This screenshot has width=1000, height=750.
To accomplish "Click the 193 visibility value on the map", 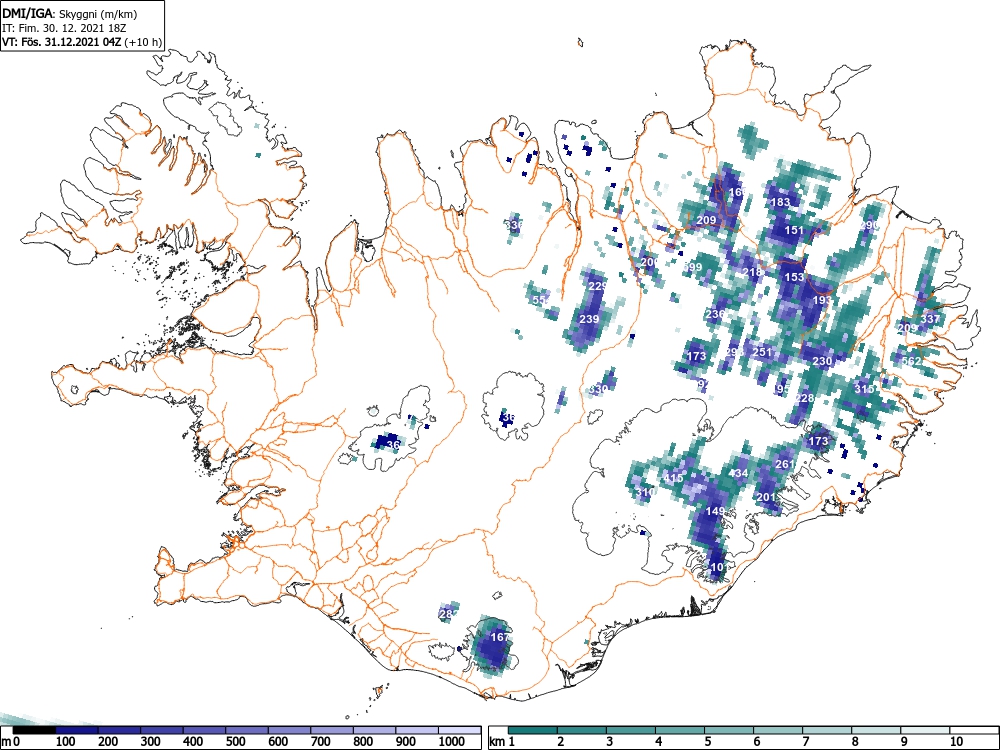I will (x=822, y=300).
